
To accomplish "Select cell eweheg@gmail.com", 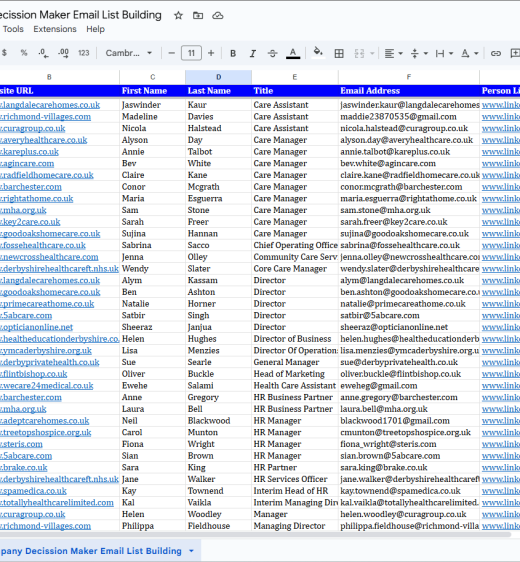I will (409, 386).
